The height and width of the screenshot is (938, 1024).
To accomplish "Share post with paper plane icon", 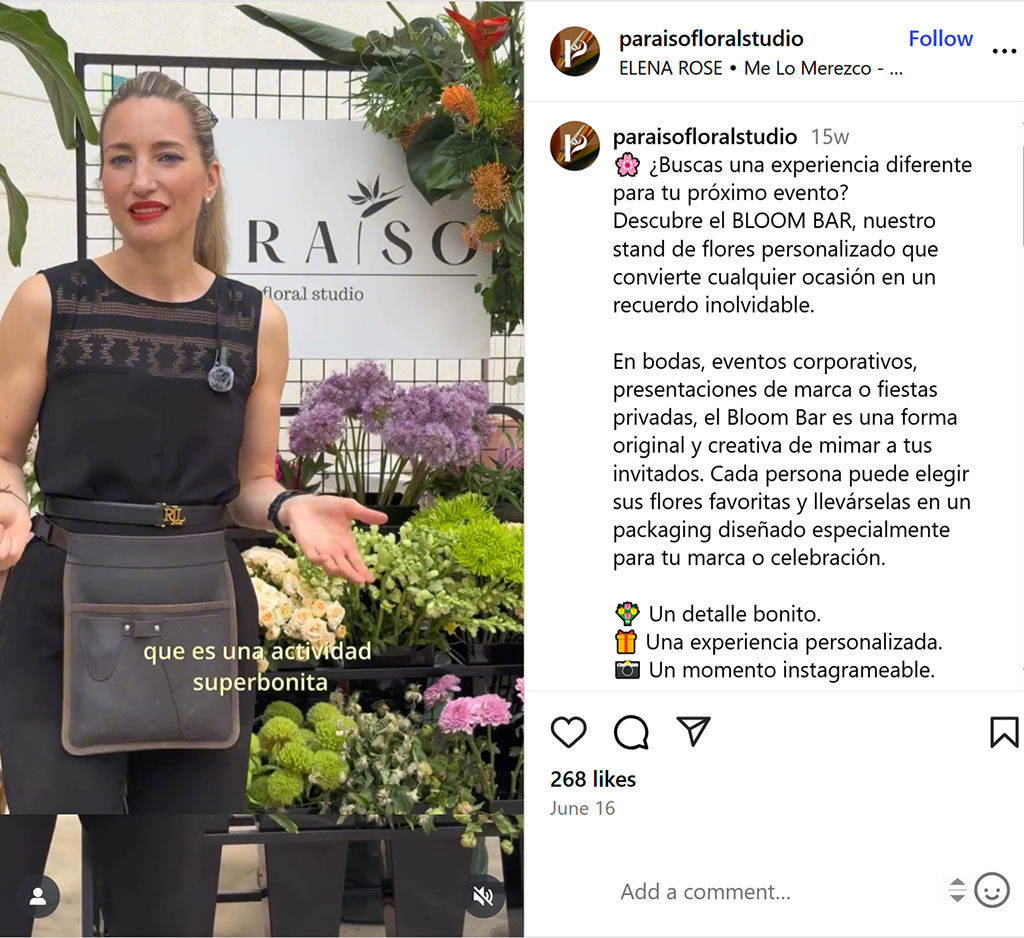I will coord(693,731).
